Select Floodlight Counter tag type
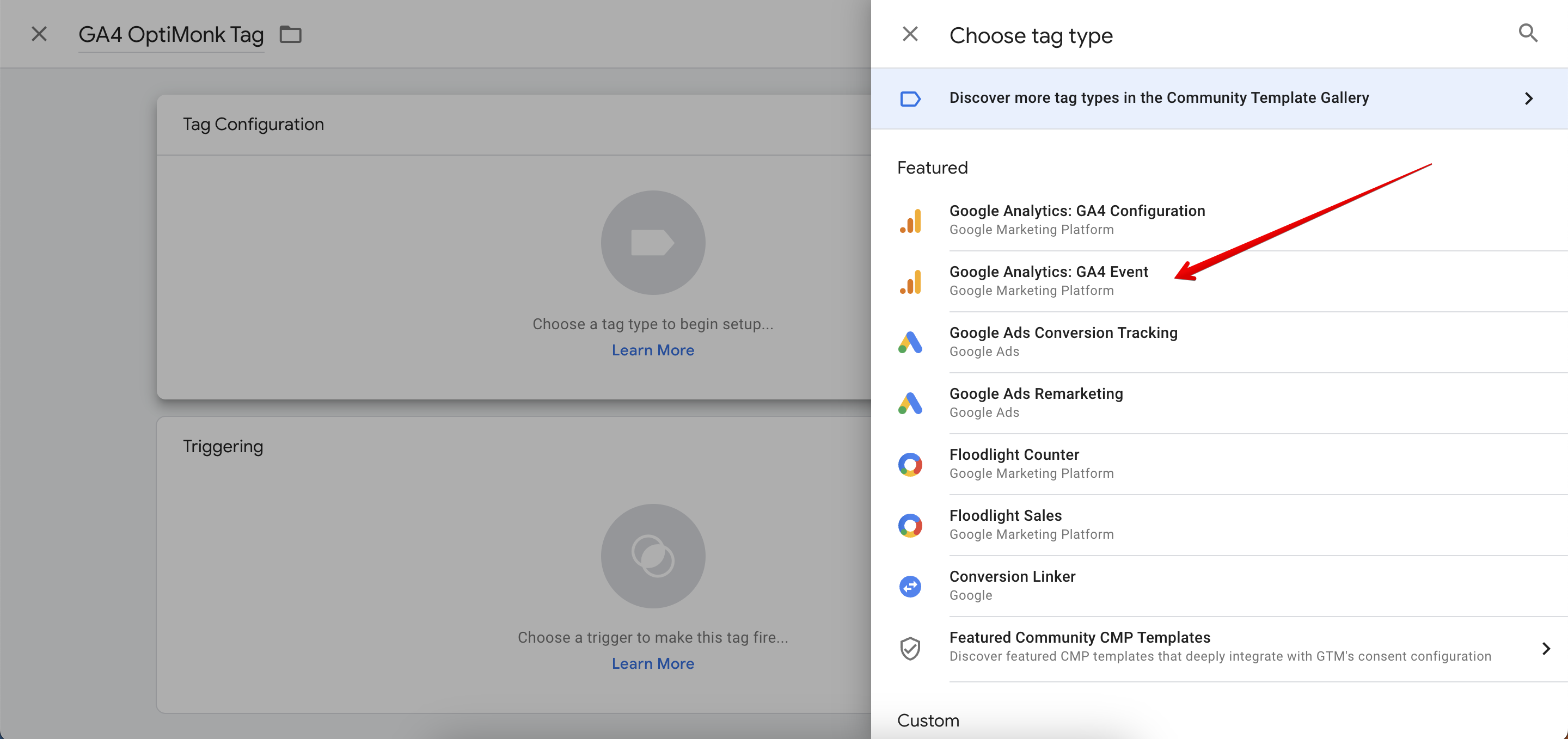The width and height of the screenshot is (1568, 739). tap(1219, 464)
